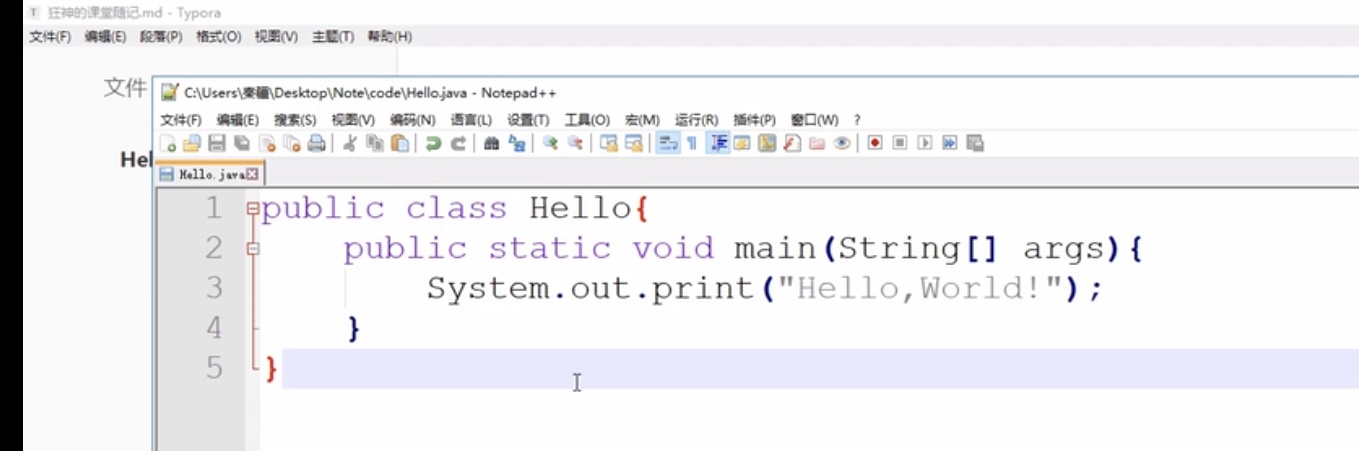Viewport: 1359px width, 451px height.
Task: Toggle Word Wrap toolbar button
Action: tap(668, 143)
